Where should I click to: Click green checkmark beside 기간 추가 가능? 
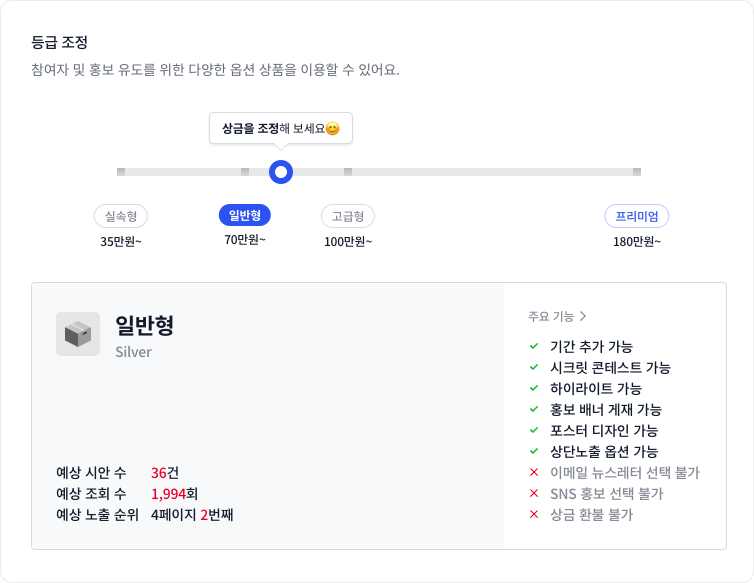click(x=534, y=346)
